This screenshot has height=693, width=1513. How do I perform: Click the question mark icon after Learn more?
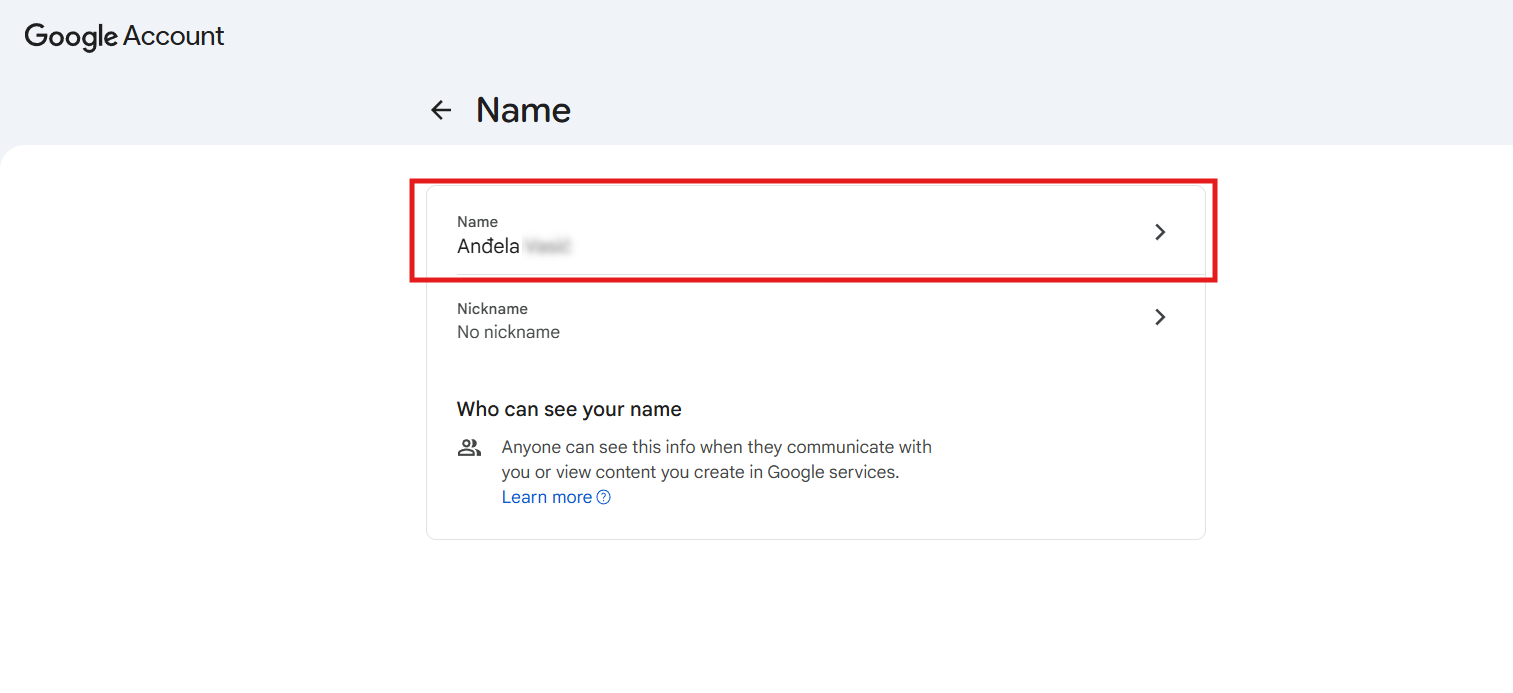(x=604, y=498)
